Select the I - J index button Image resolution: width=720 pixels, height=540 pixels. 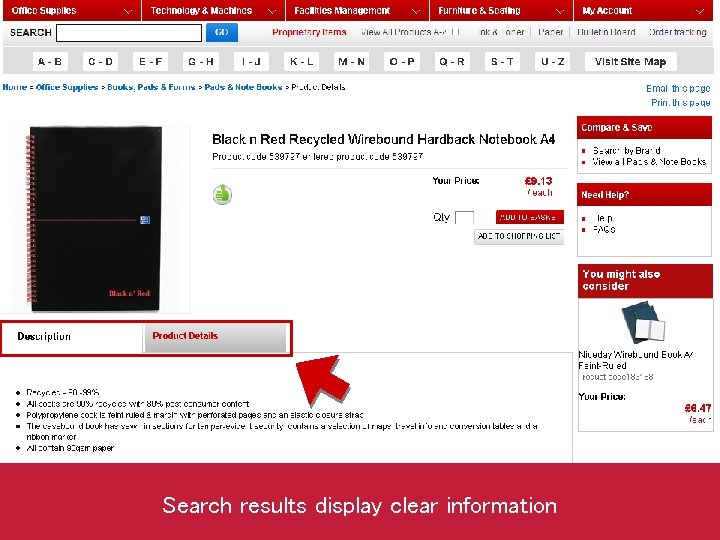tap(251, 62)
